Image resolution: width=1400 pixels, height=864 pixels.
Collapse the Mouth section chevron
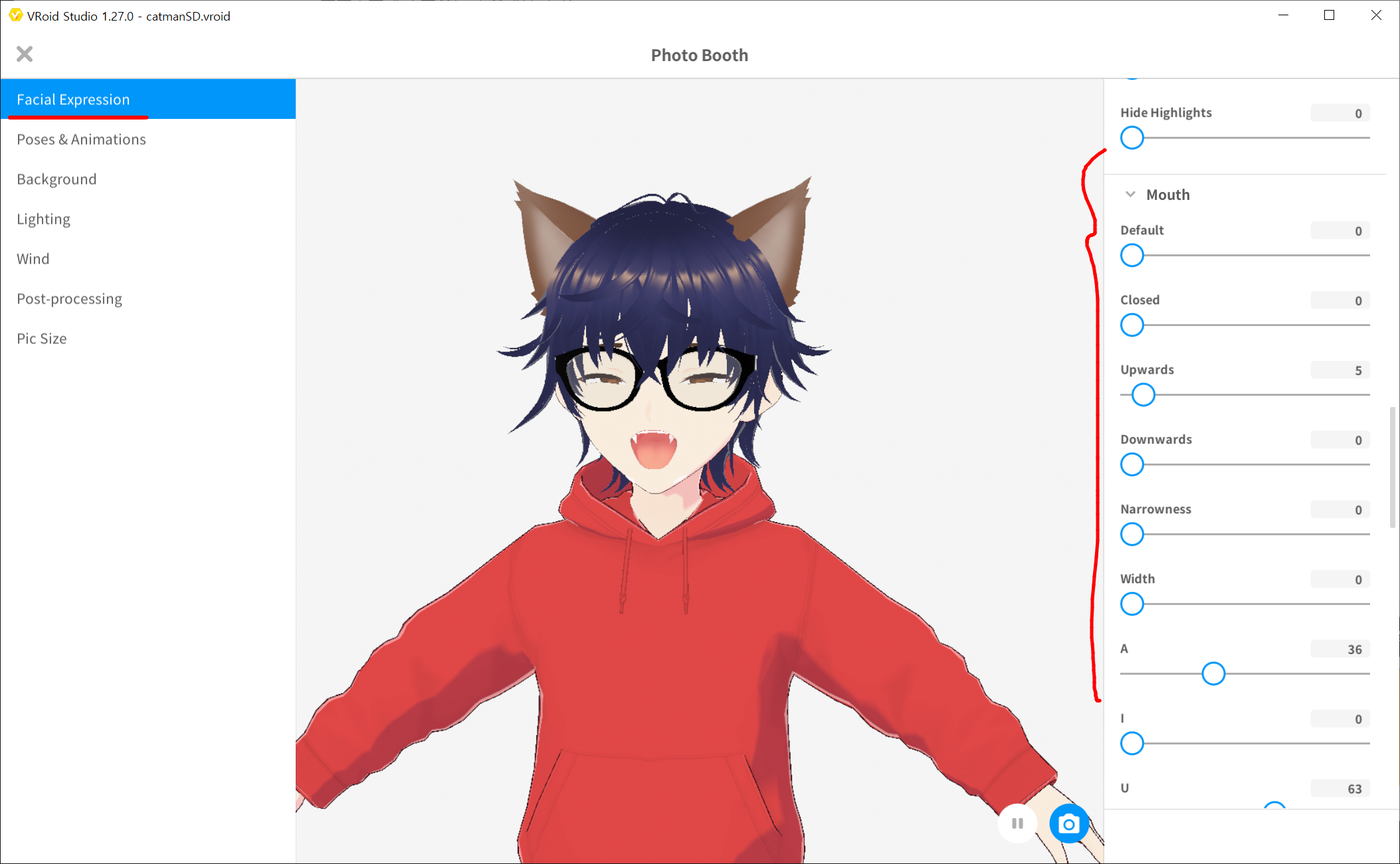[x=1130, y=195]
